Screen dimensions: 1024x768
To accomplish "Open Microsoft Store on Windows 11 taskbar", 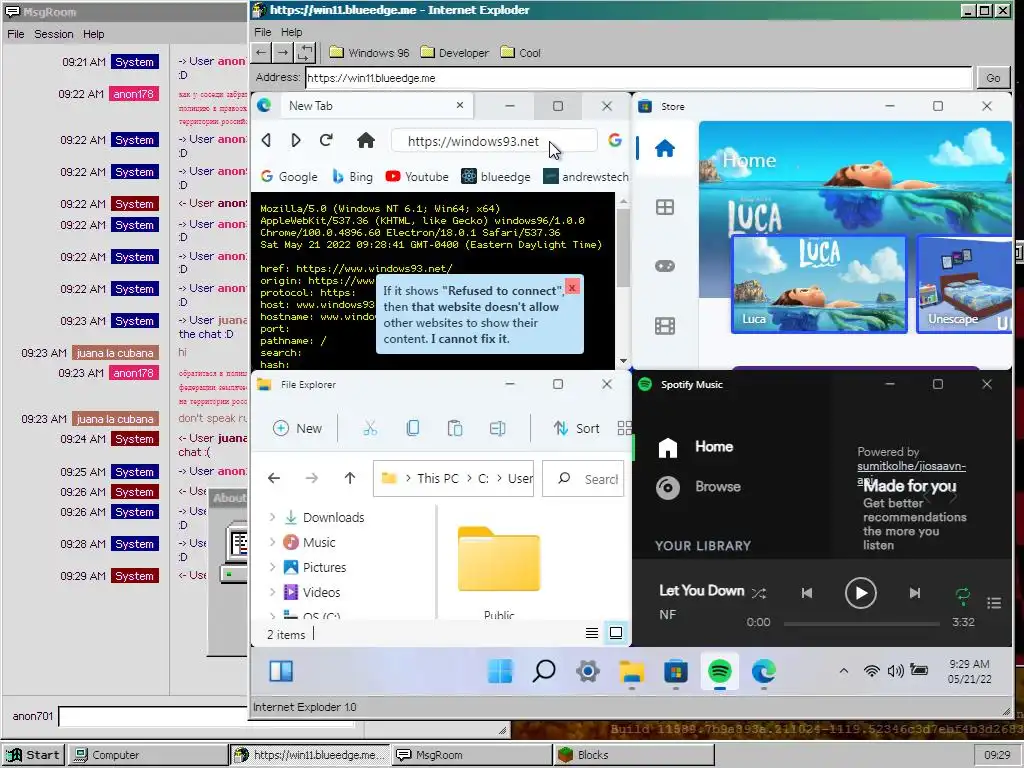I will point(676,671).
